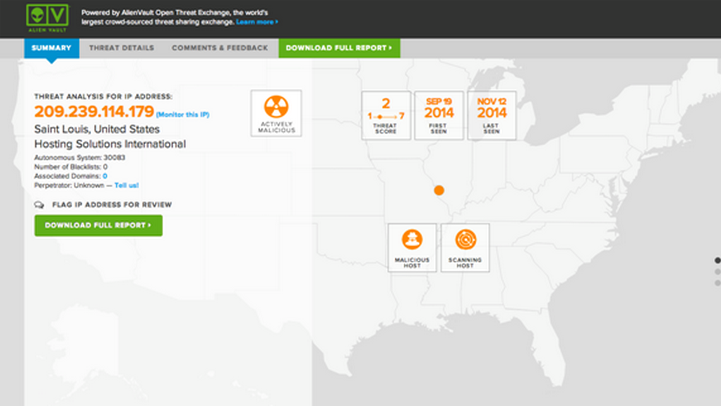721x419 pixels.
Task: Open the Learn more link
Action: click(257, 22)
